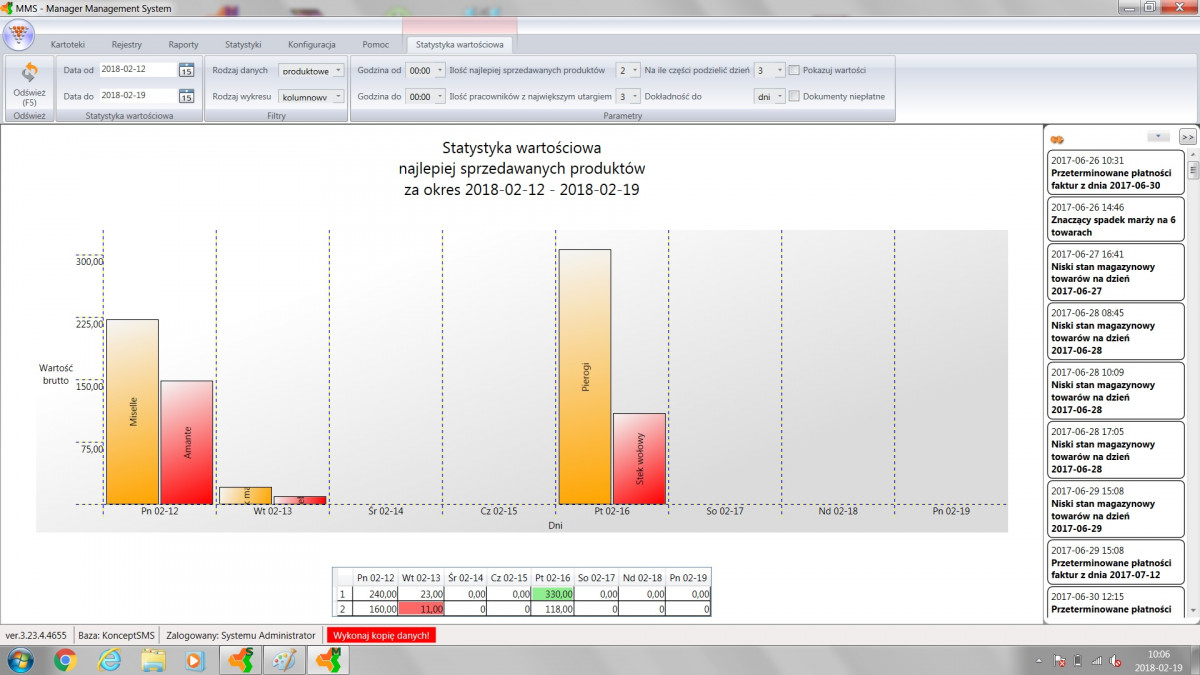Click the orange Pierogi bar in chart
The height and width of the screenshot is (675, 1200).
pyautogui.click(x=584, y=362)
